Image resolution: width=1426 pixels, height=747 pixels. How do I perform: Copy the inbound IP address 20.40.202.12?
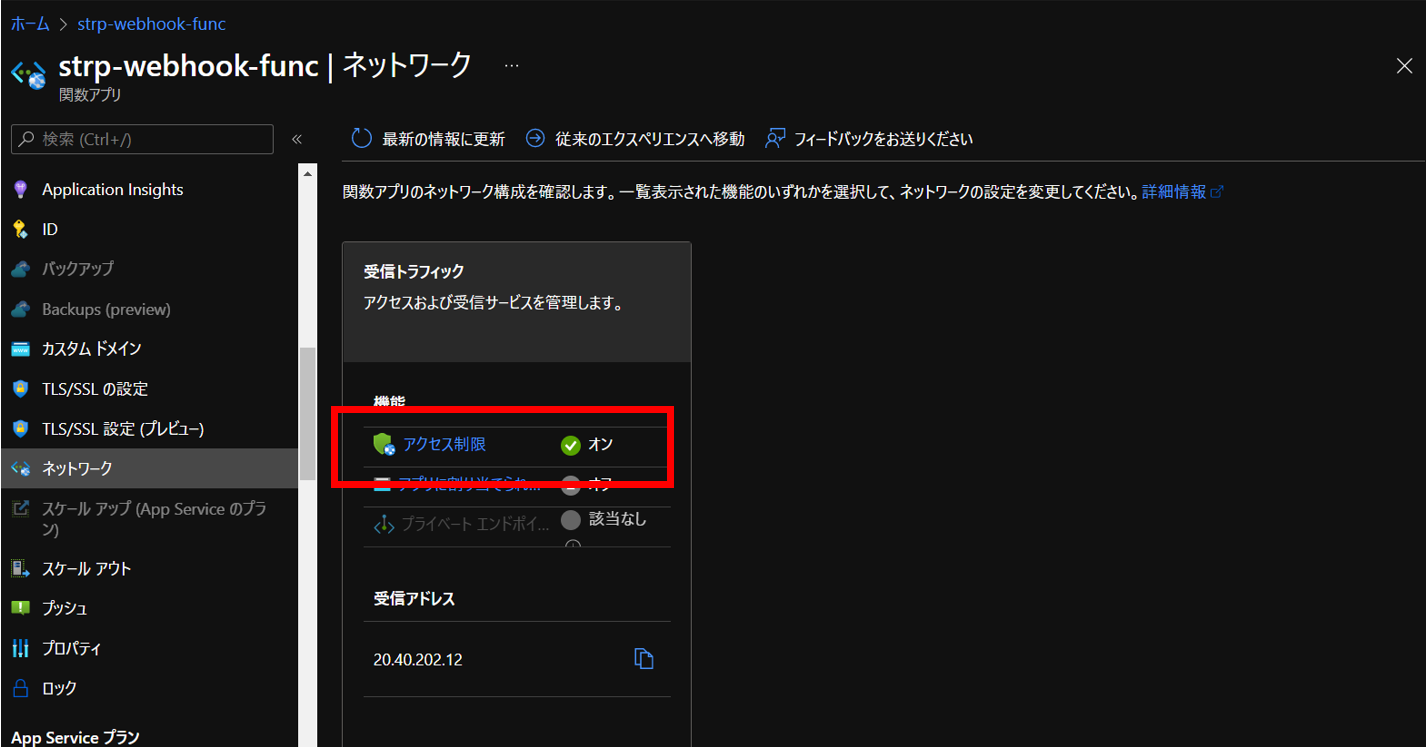644,658
